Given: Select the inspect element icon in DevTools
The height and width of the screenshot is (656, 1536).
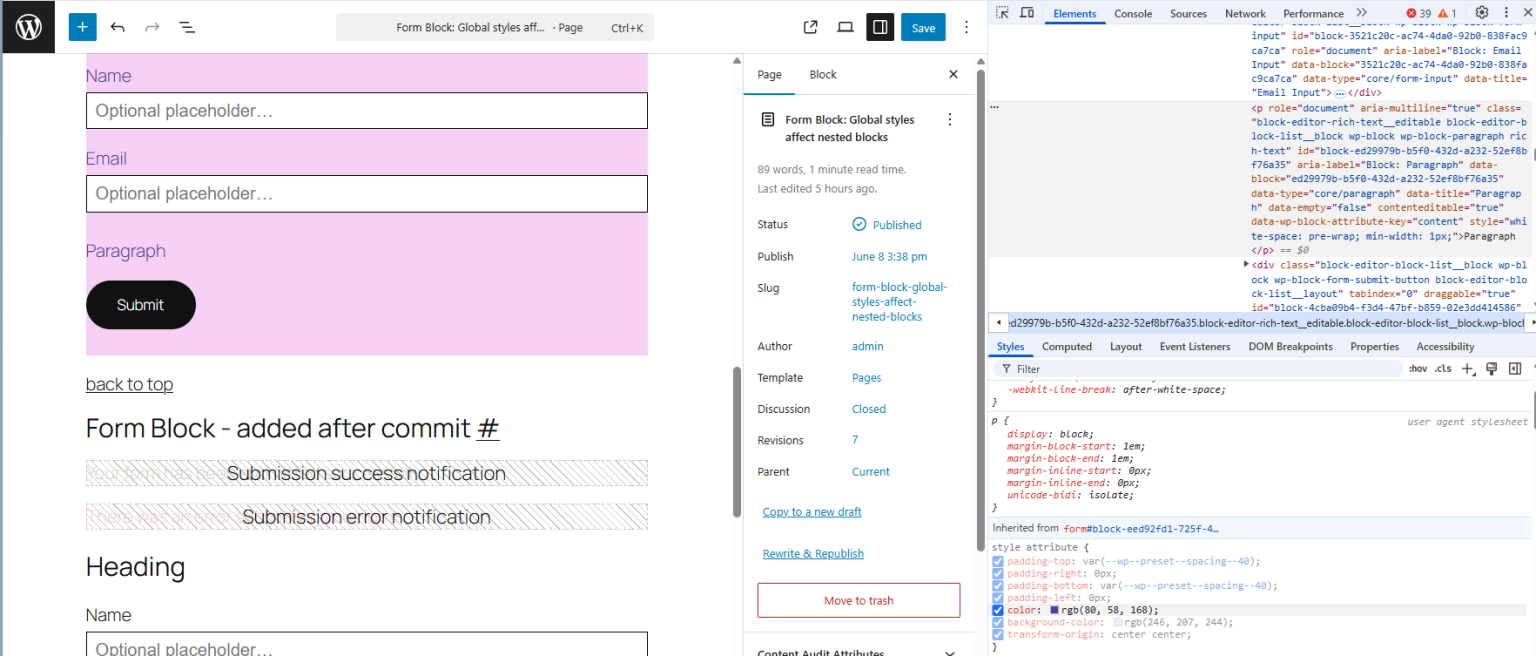Looking at the screenshot, I should pyautogui.click(x=1000, y=12).
